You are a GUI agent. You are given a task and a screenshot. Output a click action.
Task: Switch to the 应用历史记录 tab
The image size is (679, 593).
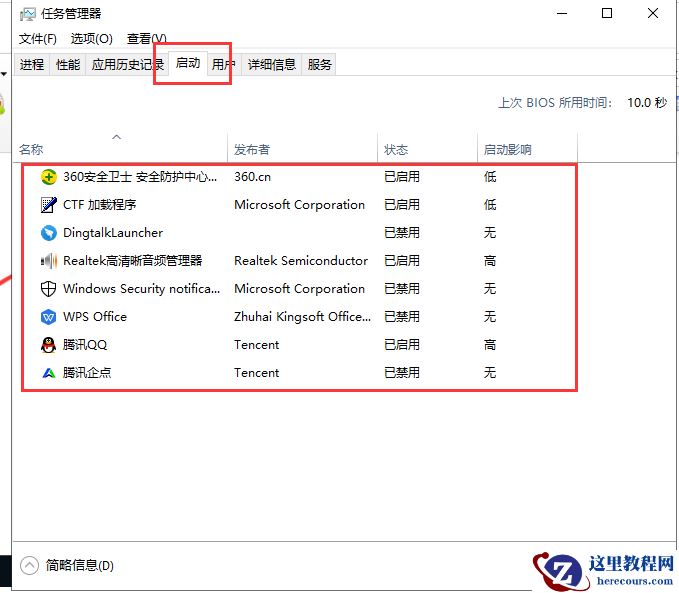coord(128,65)
